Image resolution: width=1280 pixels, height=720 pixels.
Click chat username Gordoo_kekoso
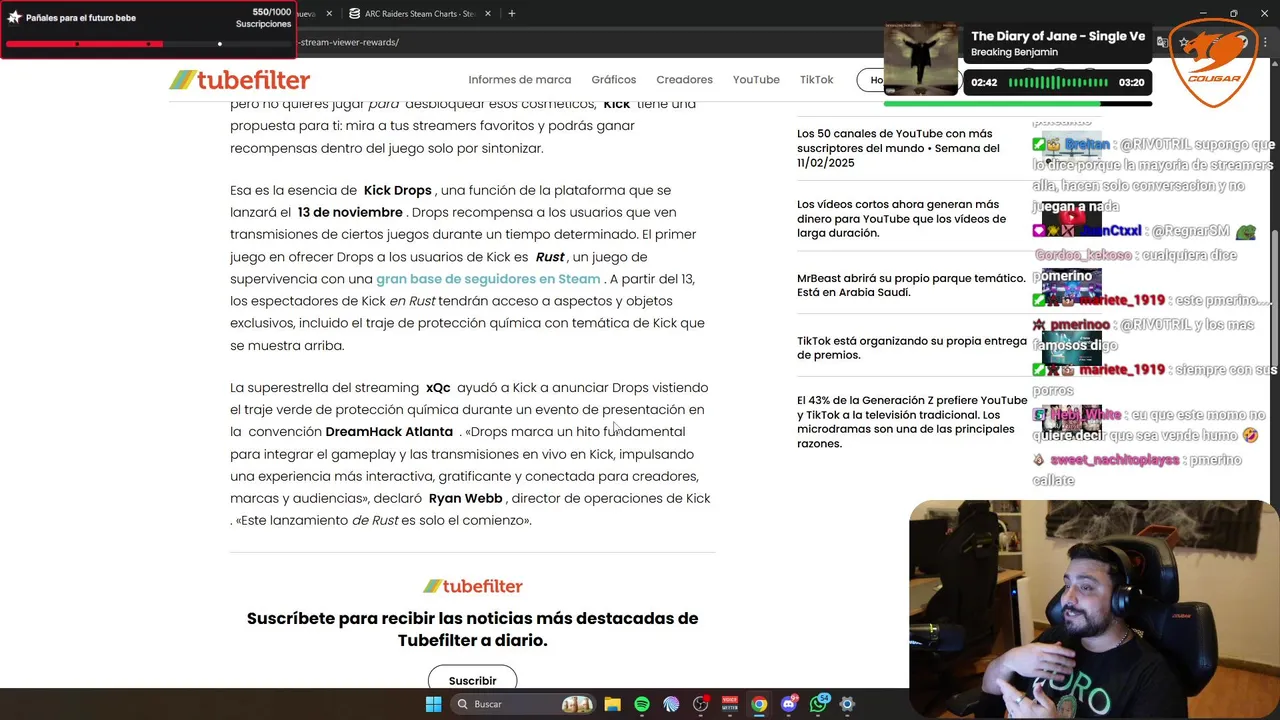pos(1085,255)
